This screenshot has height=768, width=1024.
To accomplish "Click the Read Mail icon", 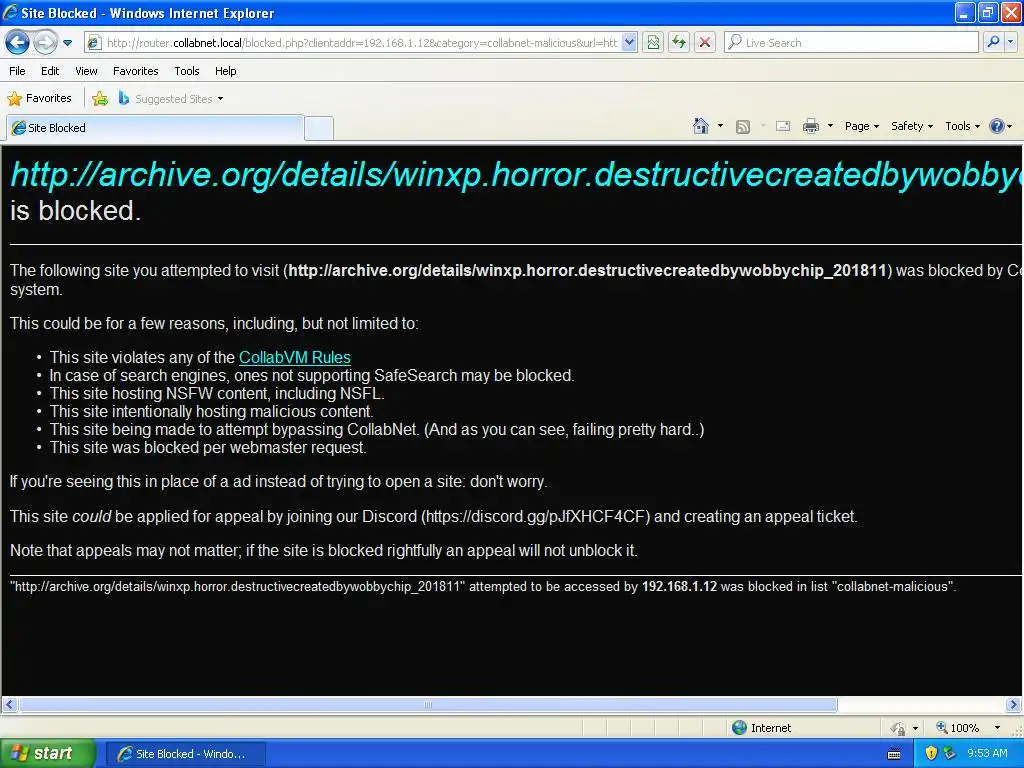I will coord(783,127).
